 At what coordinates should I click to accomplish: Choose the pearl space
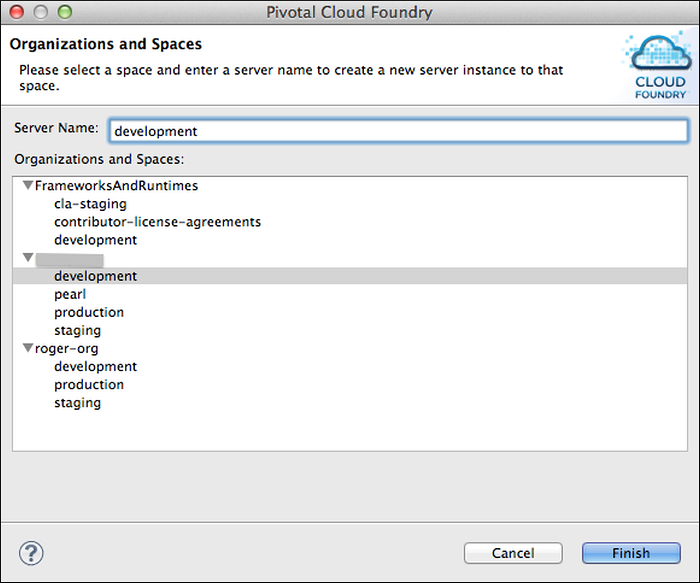coord(70,294)
